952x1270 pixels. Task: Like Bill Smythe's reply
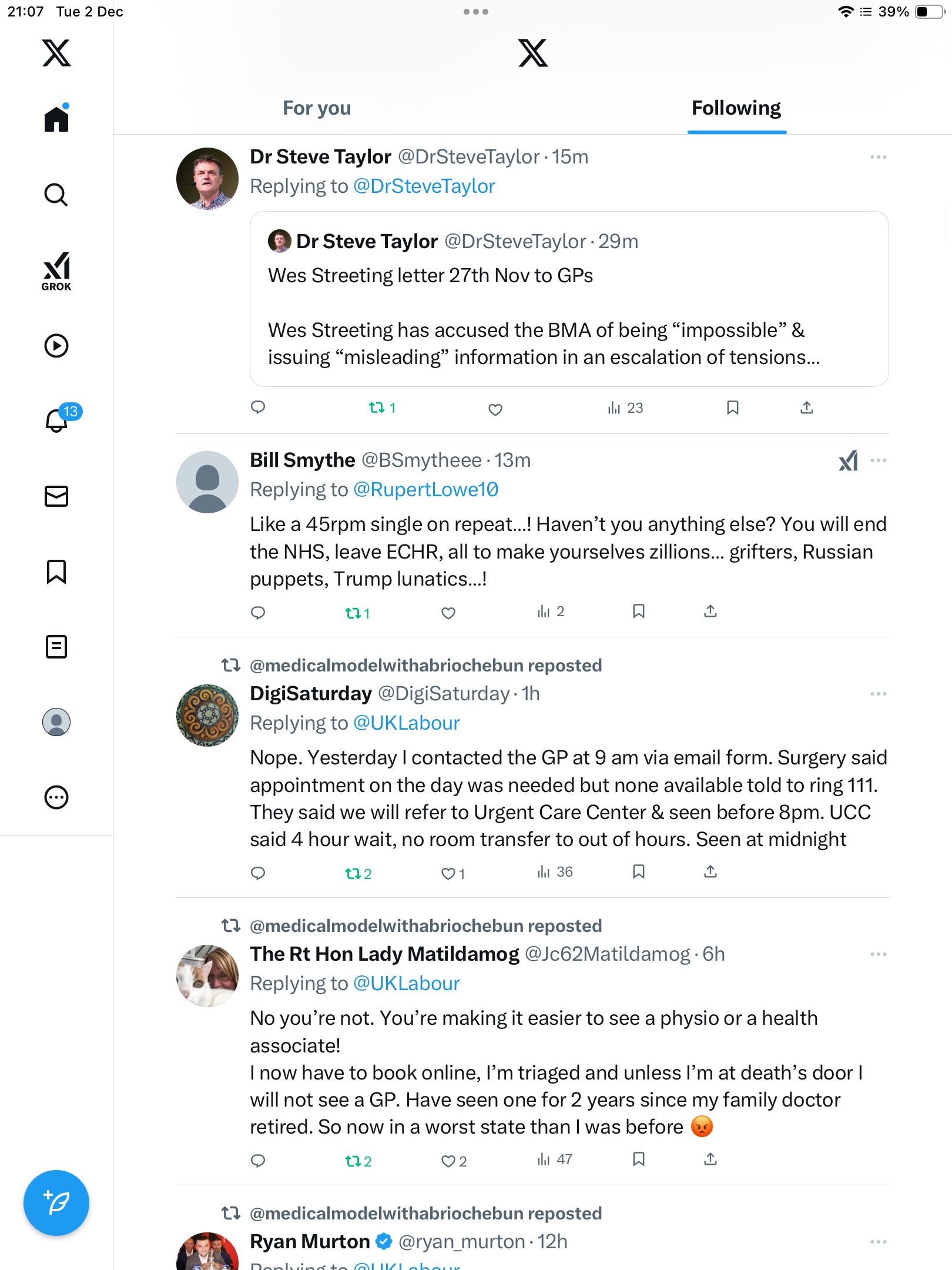pyautogui.click(x=448, y=613)
